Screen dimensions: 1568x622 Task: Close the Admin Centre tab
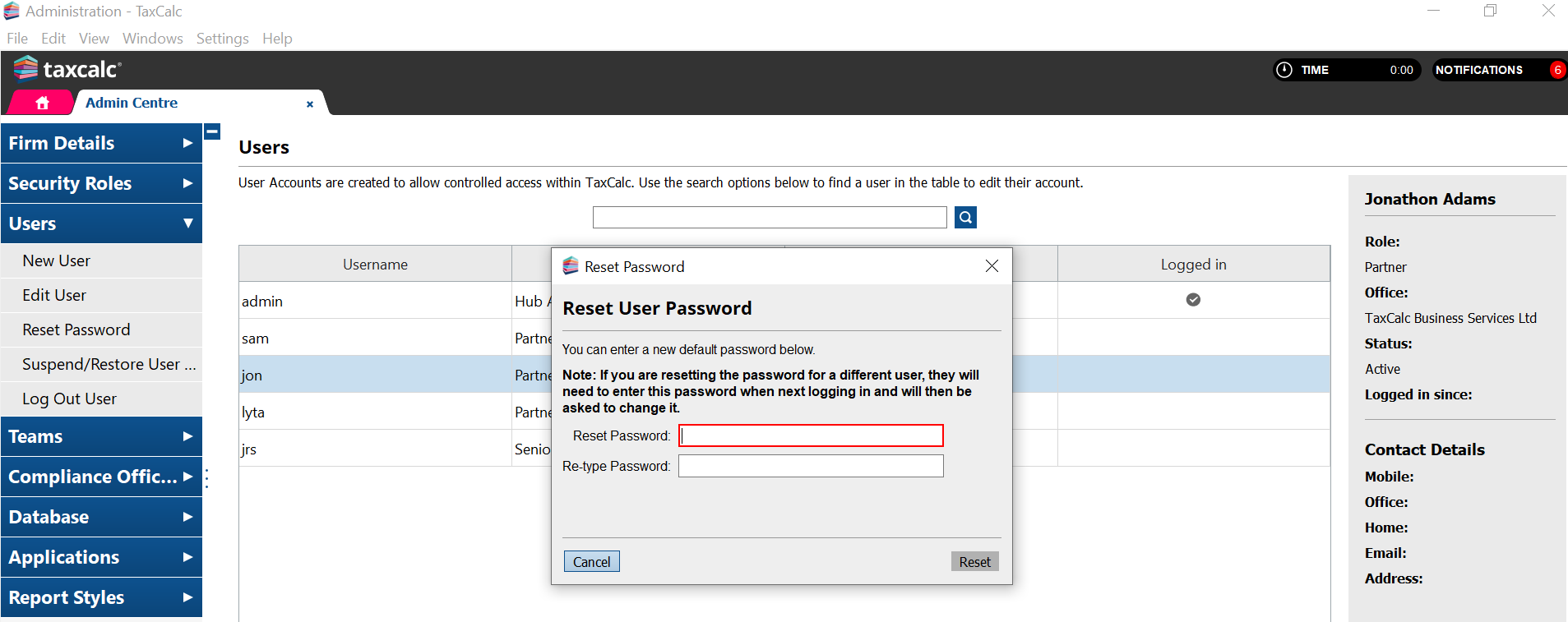pos(310,104)
